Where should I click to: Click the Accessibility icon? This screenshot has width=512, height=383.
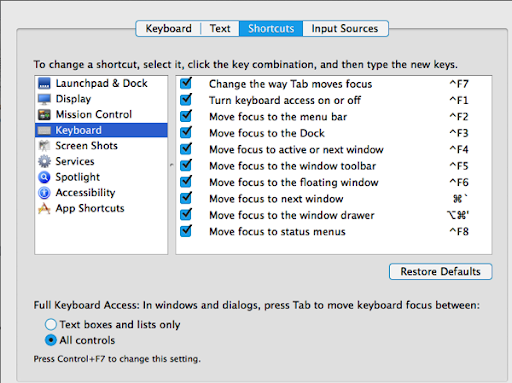pos(44,193)
